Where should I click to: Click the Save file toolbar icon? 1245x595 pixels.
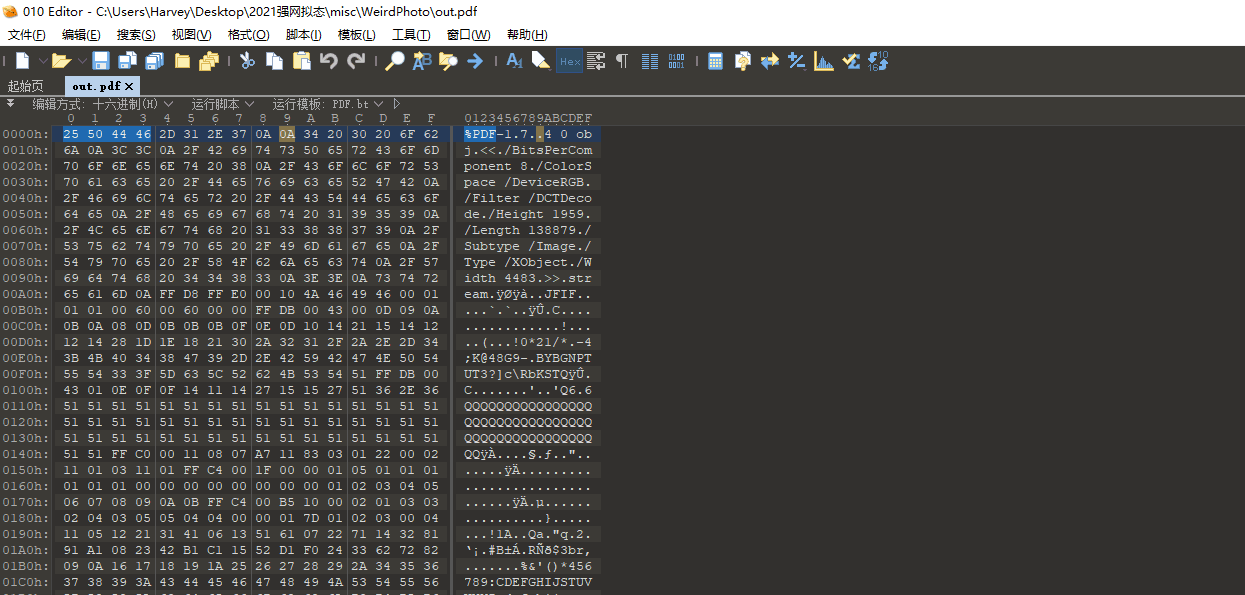[x=101, y=61]
